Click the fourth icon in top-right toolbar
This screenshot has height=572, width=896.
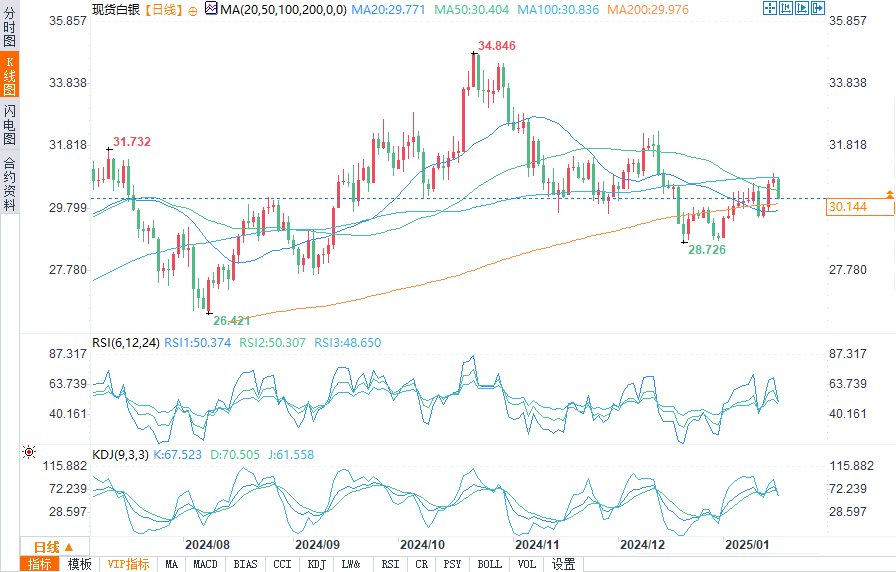817,9
